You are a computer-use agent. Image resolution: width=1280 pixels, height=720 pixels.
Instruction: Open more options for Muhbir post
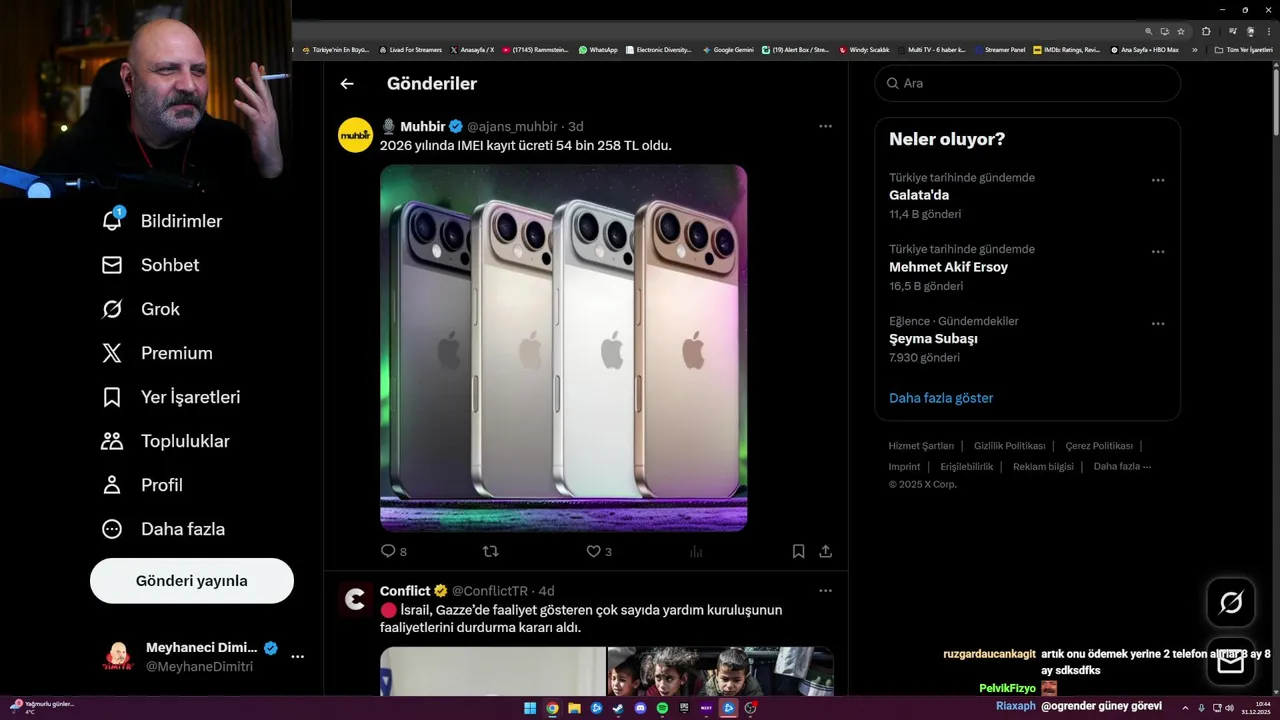point(825,126)
